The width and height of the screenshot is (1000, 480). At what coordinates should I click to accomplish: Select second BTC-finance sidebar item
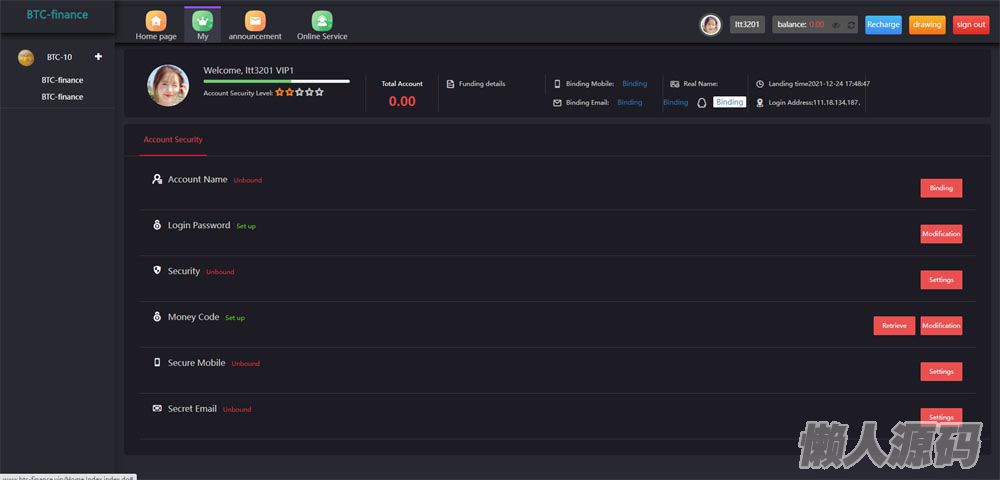(62, 97)
